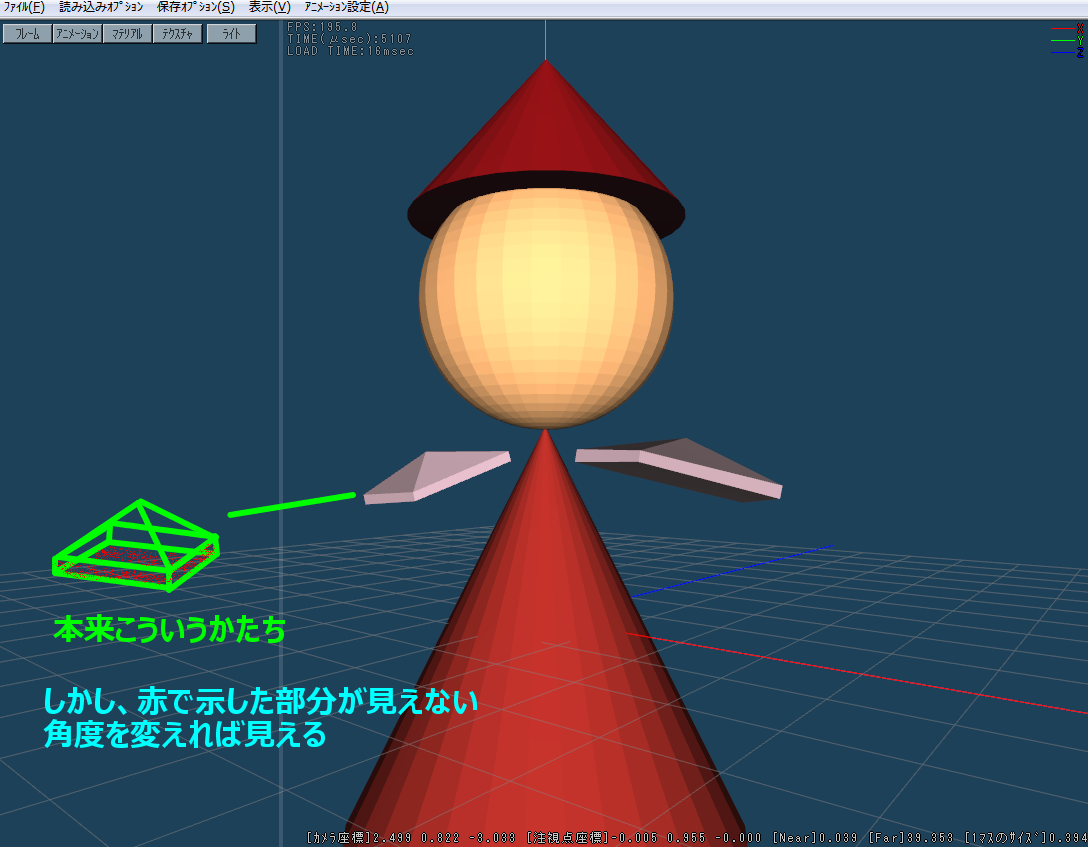Select the テクスチャ button

[x=177, y=34]
